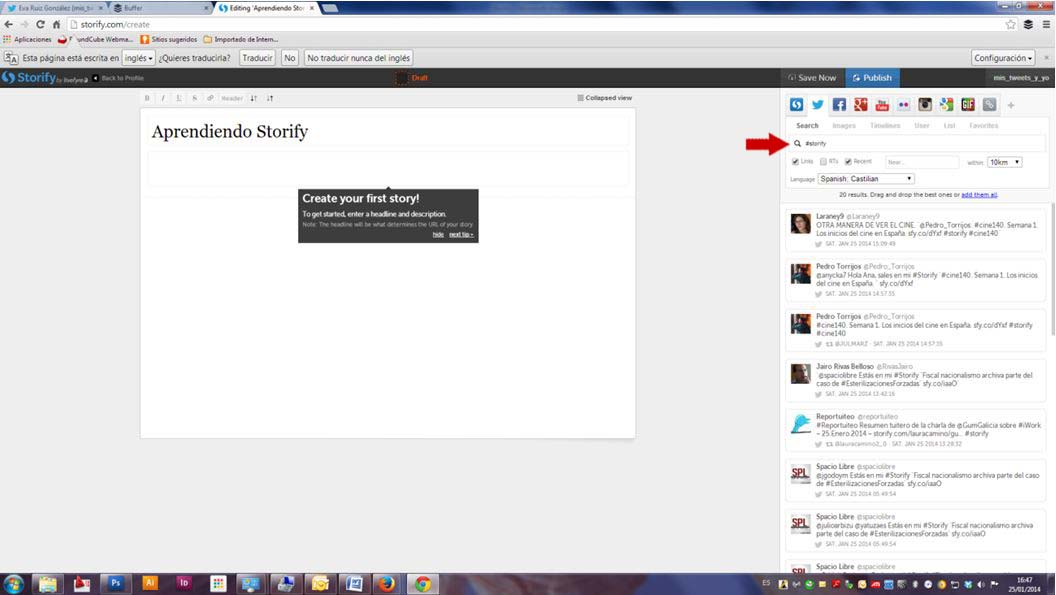Switch to the Flickr source icon
This screenshot has height=595, width=1056.
[x=904, y=104]
